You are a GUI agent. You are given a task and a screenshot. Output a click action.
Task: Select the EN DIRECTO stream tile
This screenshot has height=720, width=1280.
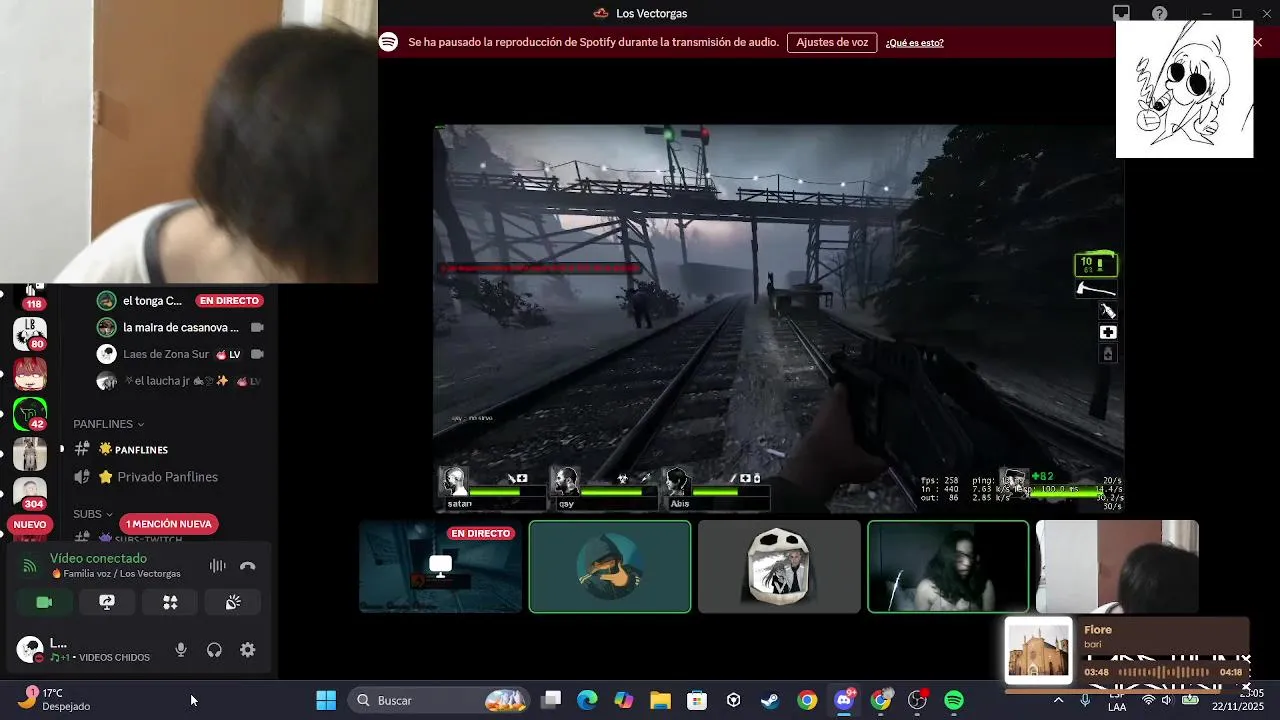tap(440, 566)
